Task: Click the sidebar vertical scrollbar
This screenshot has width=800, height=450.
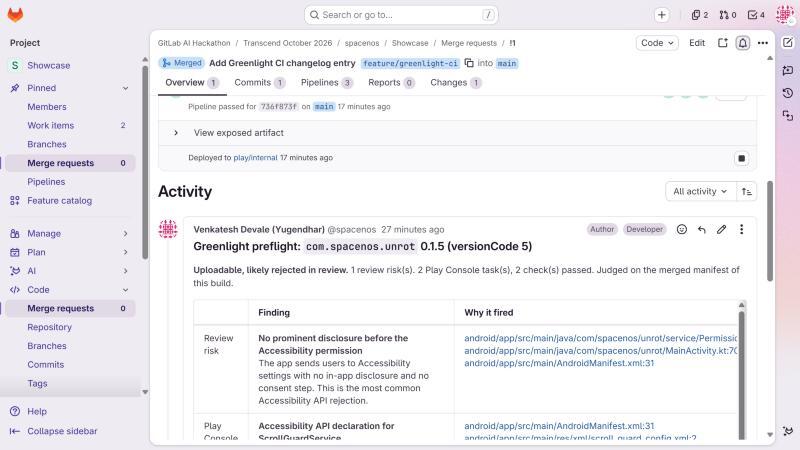Action: [x=145, y=163]
